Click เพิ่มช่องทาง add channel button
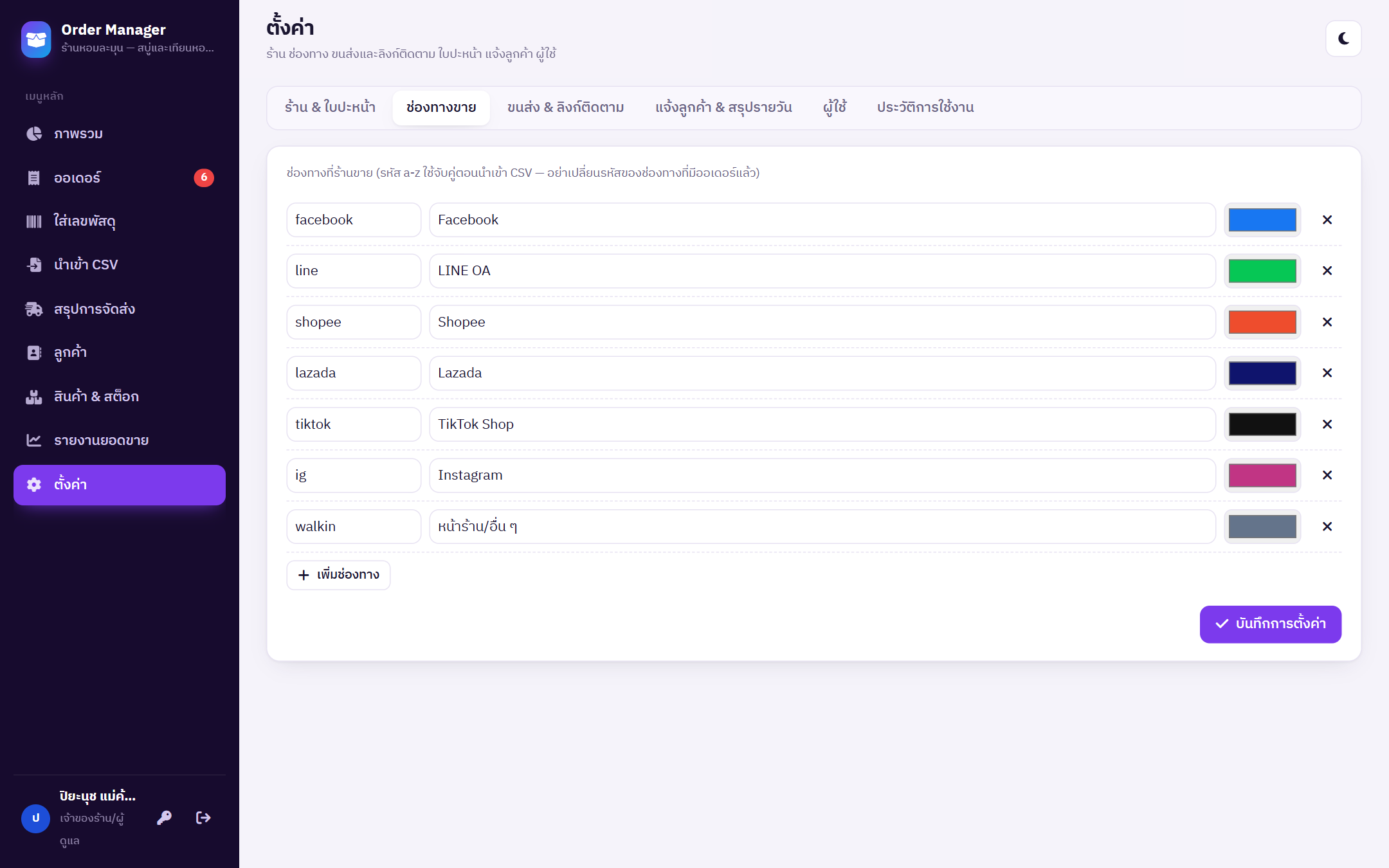This screenshot has width=1389, height=868. (338, 575)
